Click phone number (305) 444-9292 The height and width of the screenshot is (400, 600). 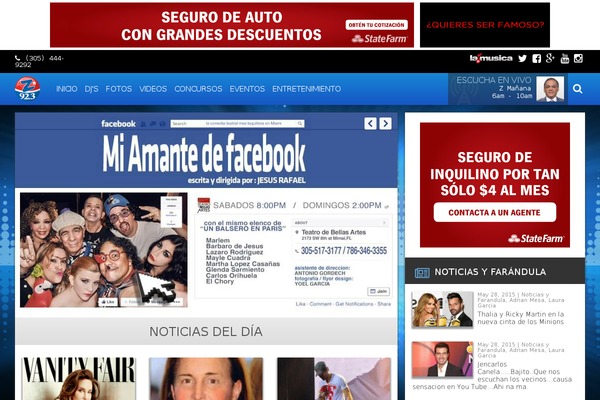(39, 61)
